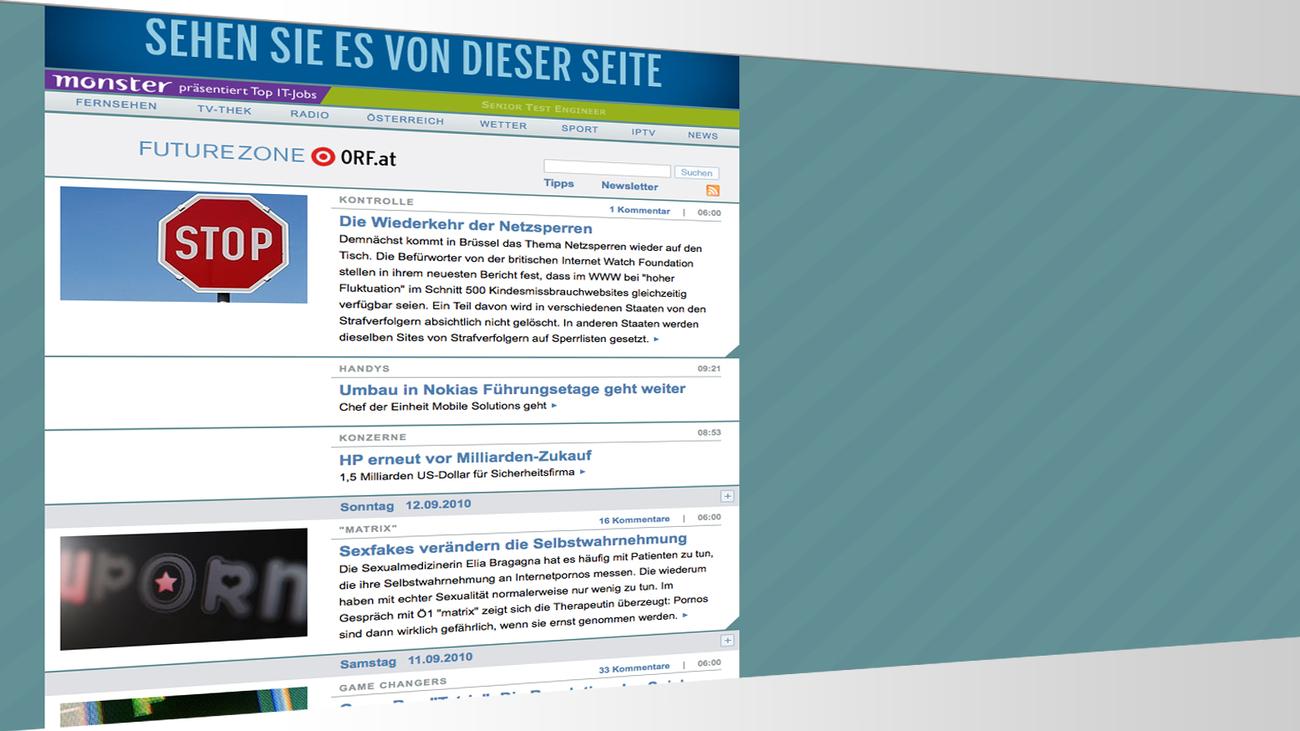The height and width of the screenshot is (731, 1300).
Task: Open the '16 Kommentare' link
Action: click(x=634, y=520)
